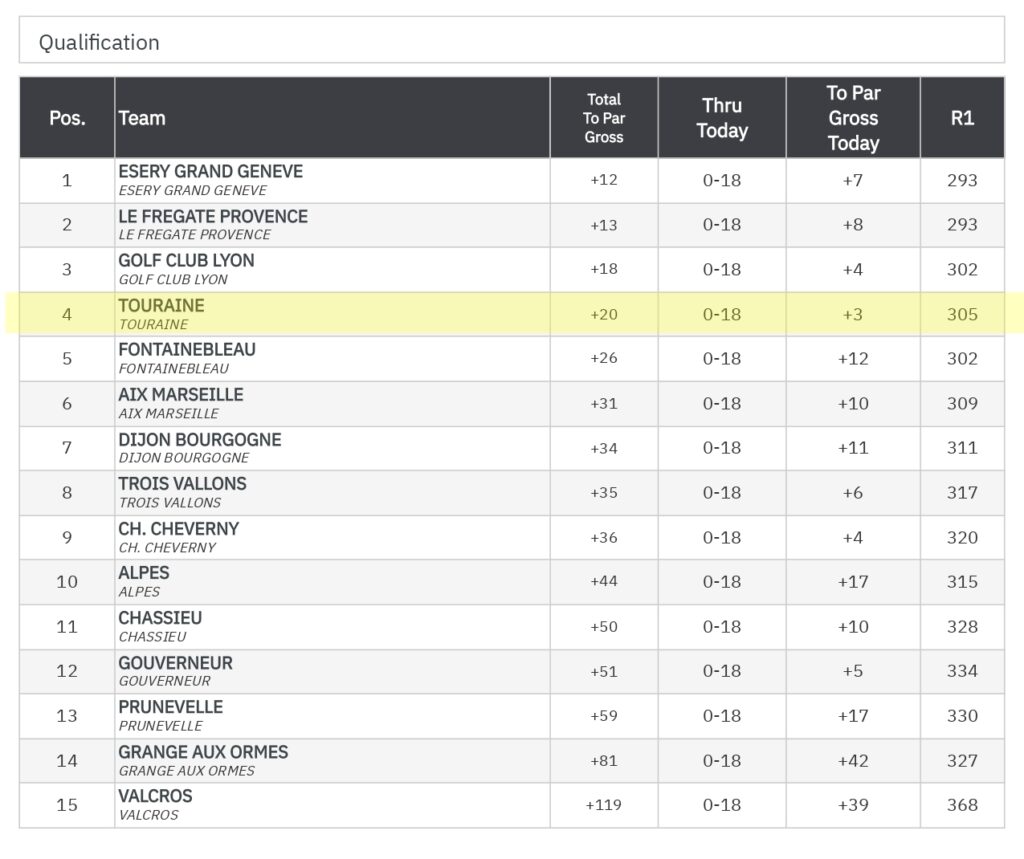Select GRANGE AUX ORMES team row
1024x859 pixels.
(203, 752)
